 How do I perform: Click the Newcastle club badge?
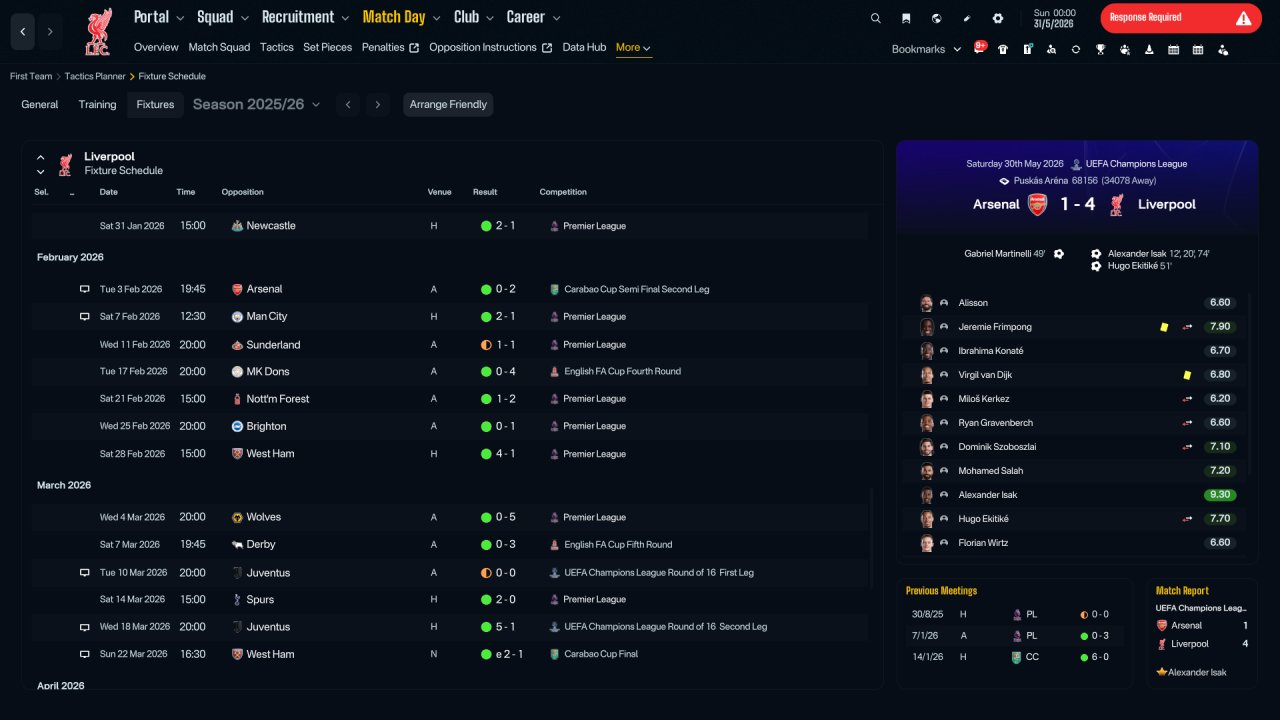coord(237,226)
